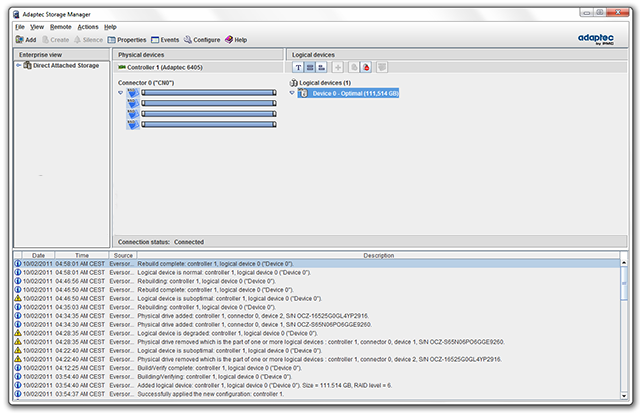Click the Create toolbar button
Image resolution: width=640 pixels, height=413 pixels.
click(56, 40)
